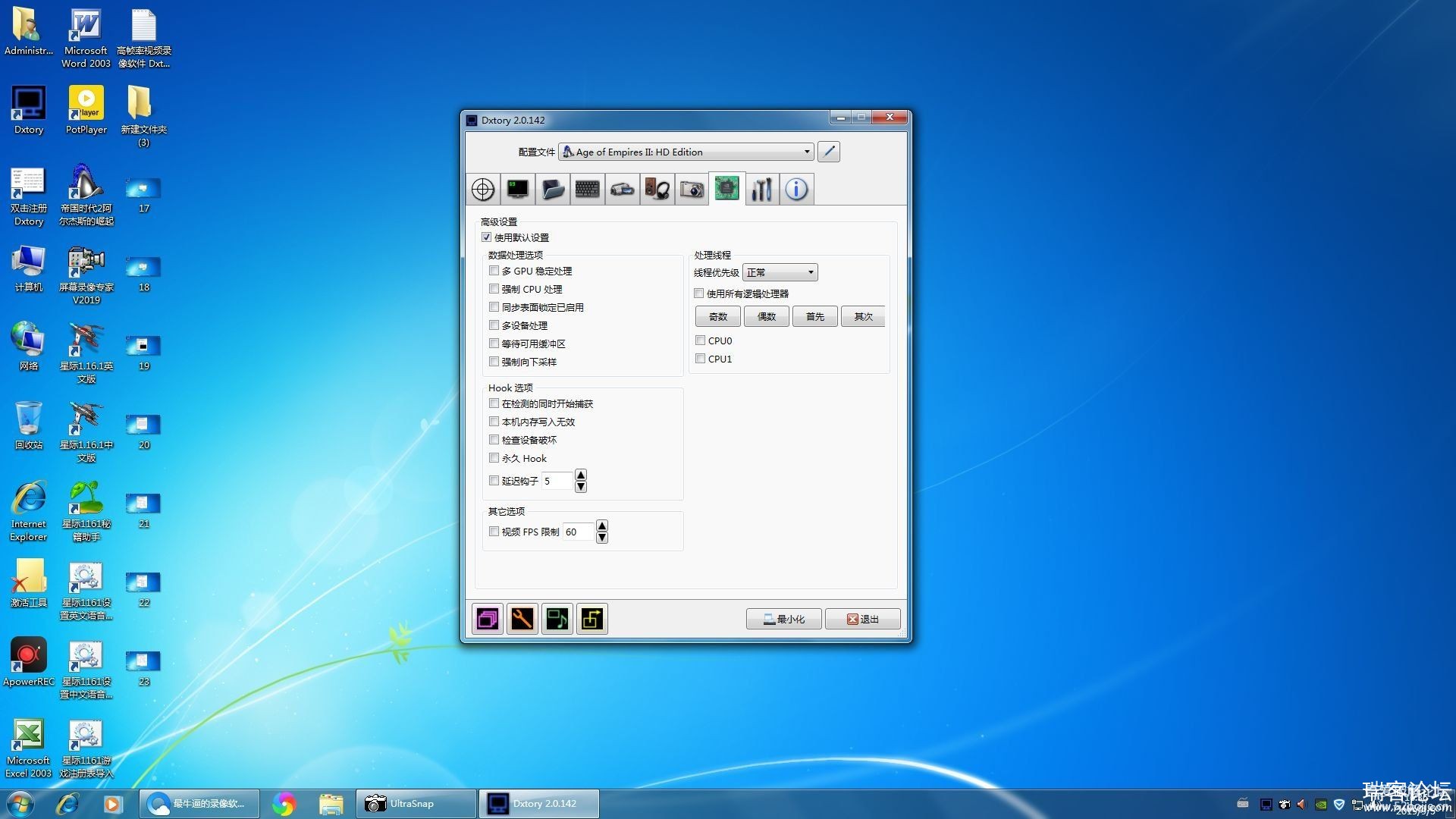1456x819 pixels.
Task: Open the chip advanced settings tab
Action: (x=726, y=188)
